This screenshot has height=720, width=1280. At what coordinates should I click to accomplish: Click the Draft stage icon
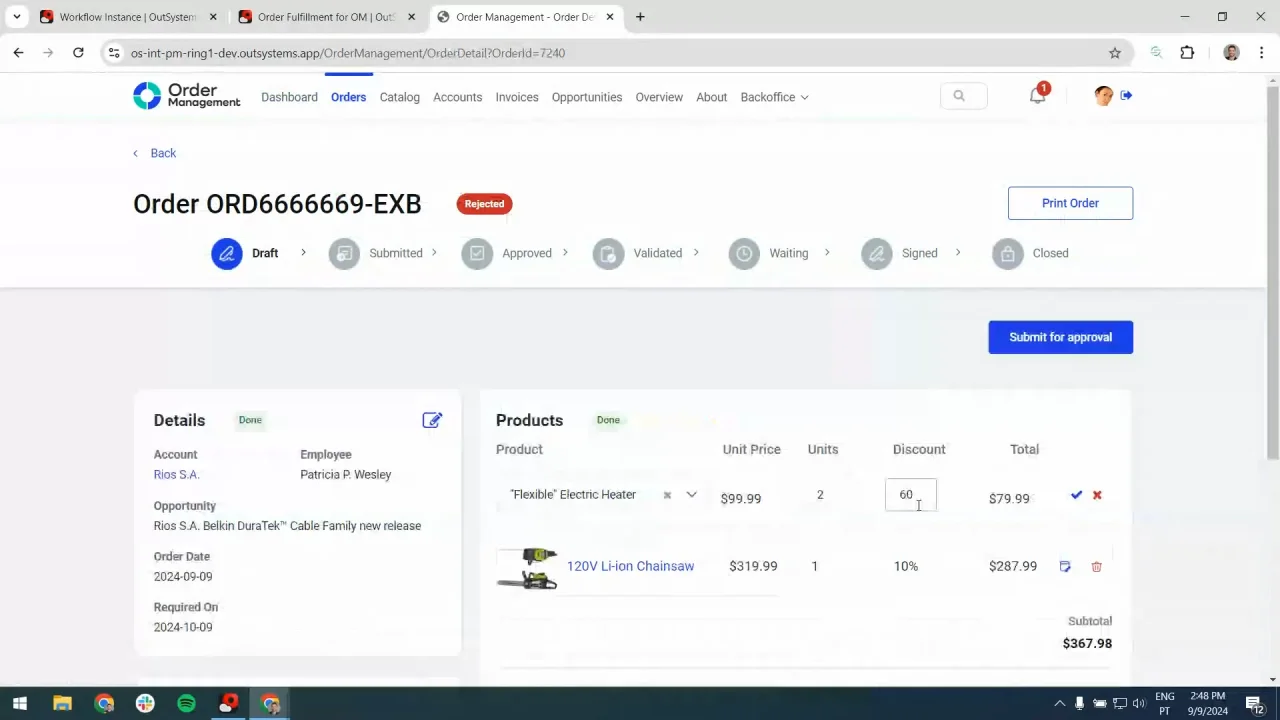(x=227, y=253)
